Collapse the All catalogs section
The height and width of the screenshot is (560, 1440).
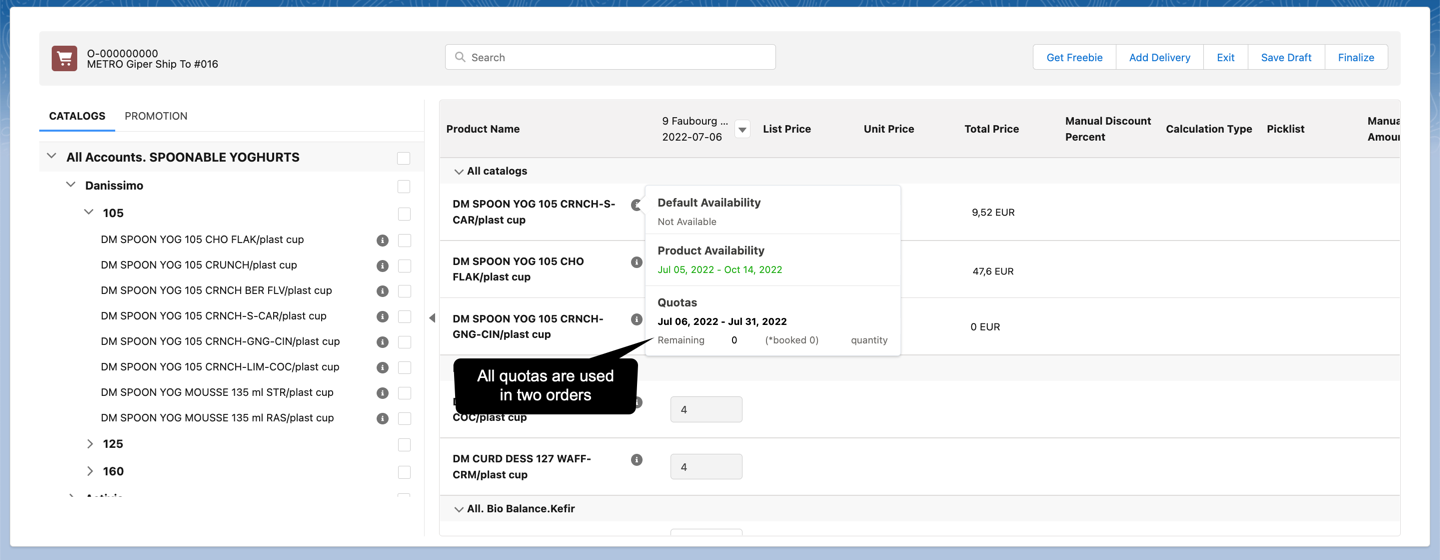[459, 172]
